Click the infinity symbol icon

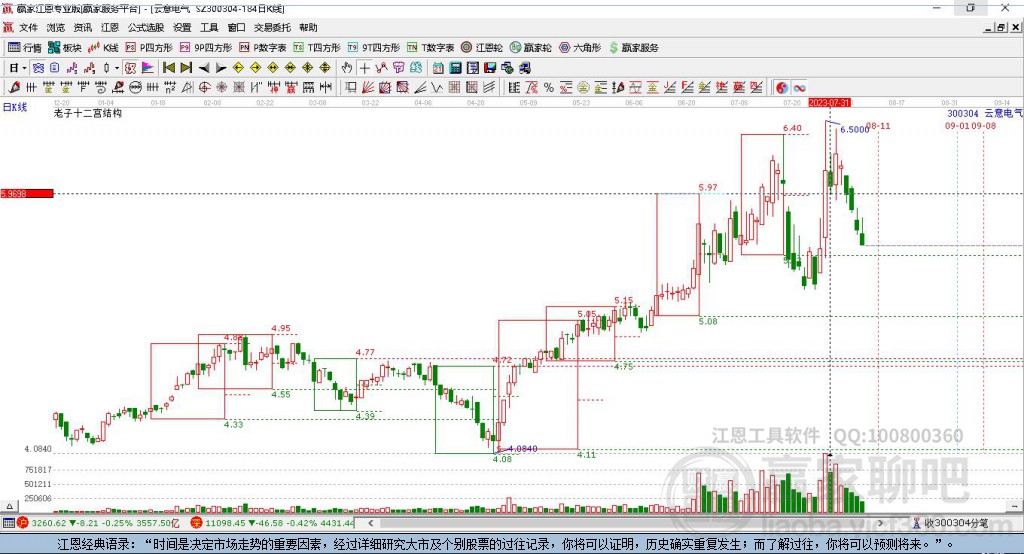point(799,87)
